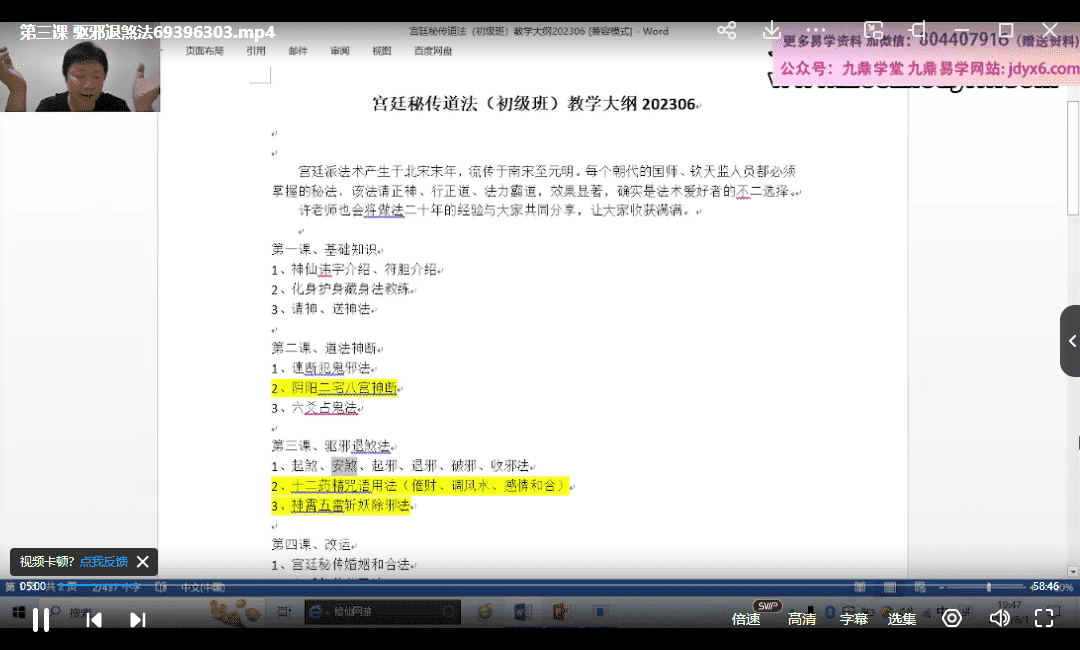Open the 字幕 subtitle options
This screenshot has height=650, width=1080.
click(854, 619)
